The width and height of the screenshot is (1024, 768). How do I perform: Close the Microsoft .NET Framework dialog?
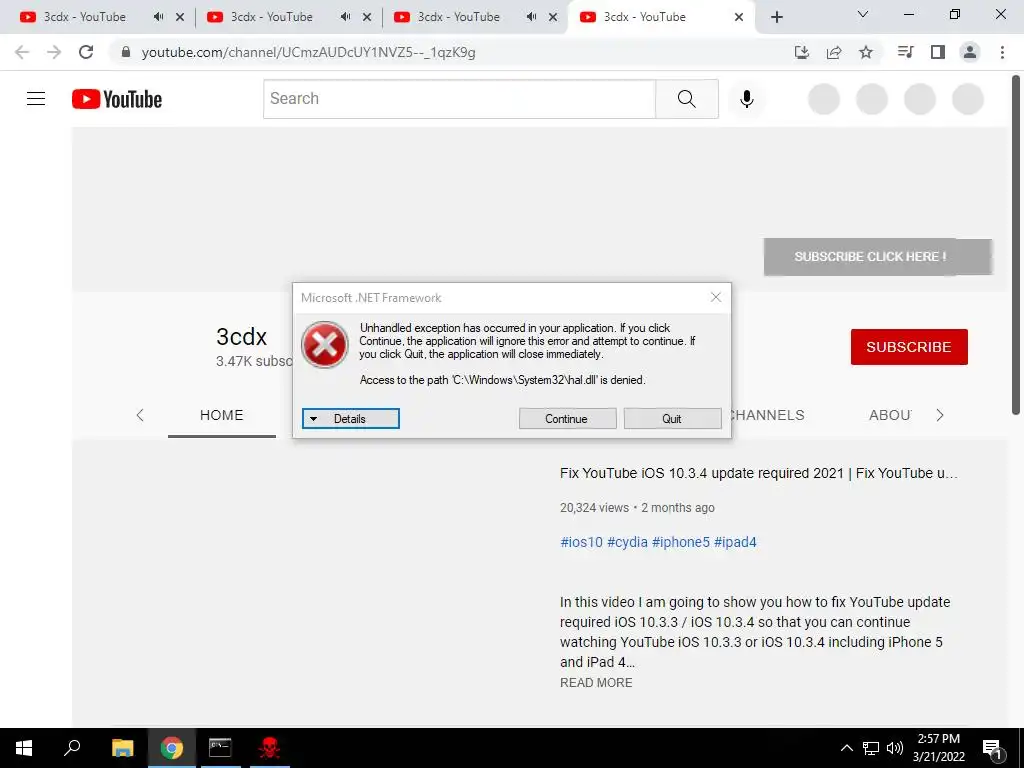(x=716, y=298)
